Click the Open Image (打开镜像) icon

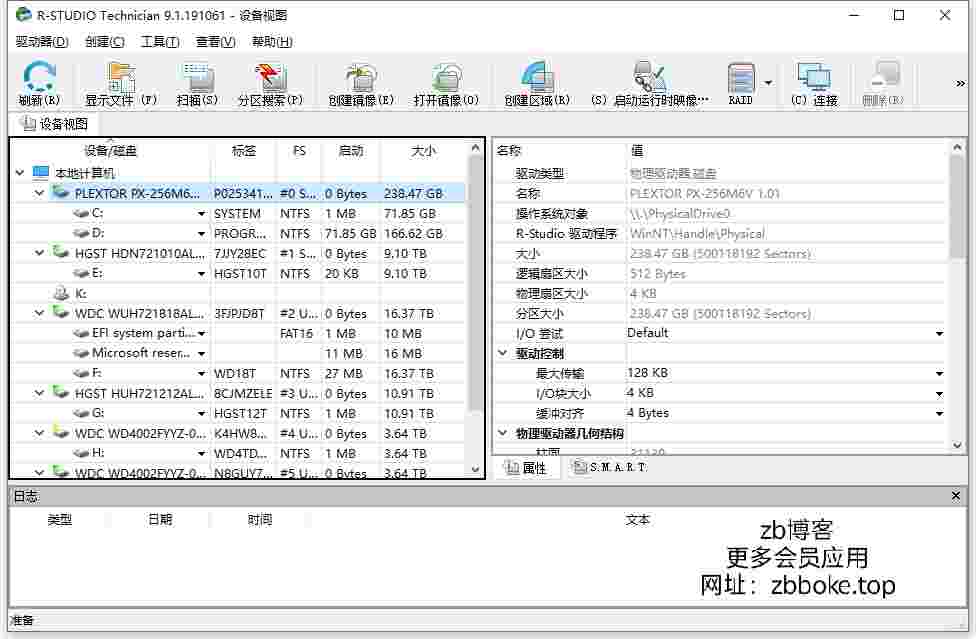tap(446, 77)
